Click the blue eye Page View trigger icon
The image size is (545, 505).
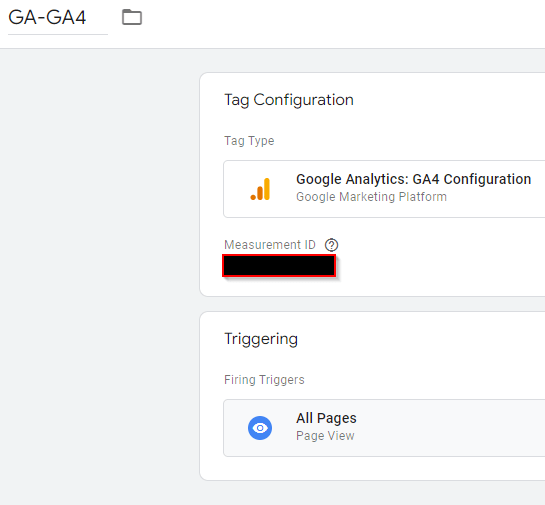(x=260, y=428)
